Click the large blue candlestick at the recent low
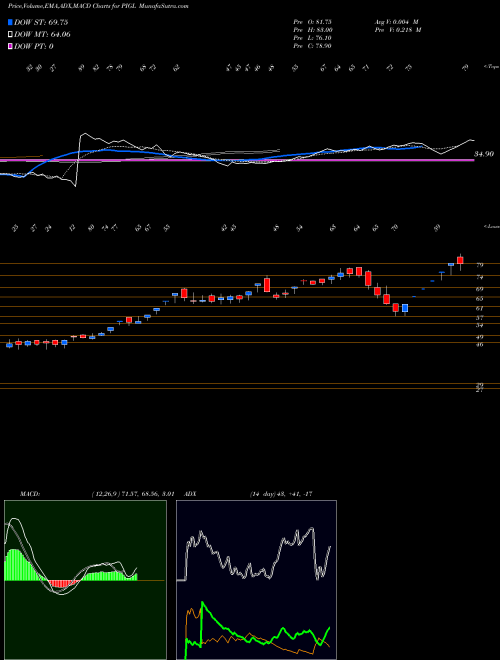Screen dimensions: 500x660 pyautogui.click(x=405, y=308)
